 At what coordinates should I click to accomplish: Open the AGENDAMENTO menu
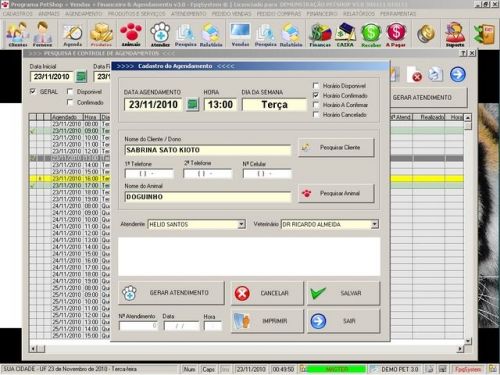coord(84,14)
